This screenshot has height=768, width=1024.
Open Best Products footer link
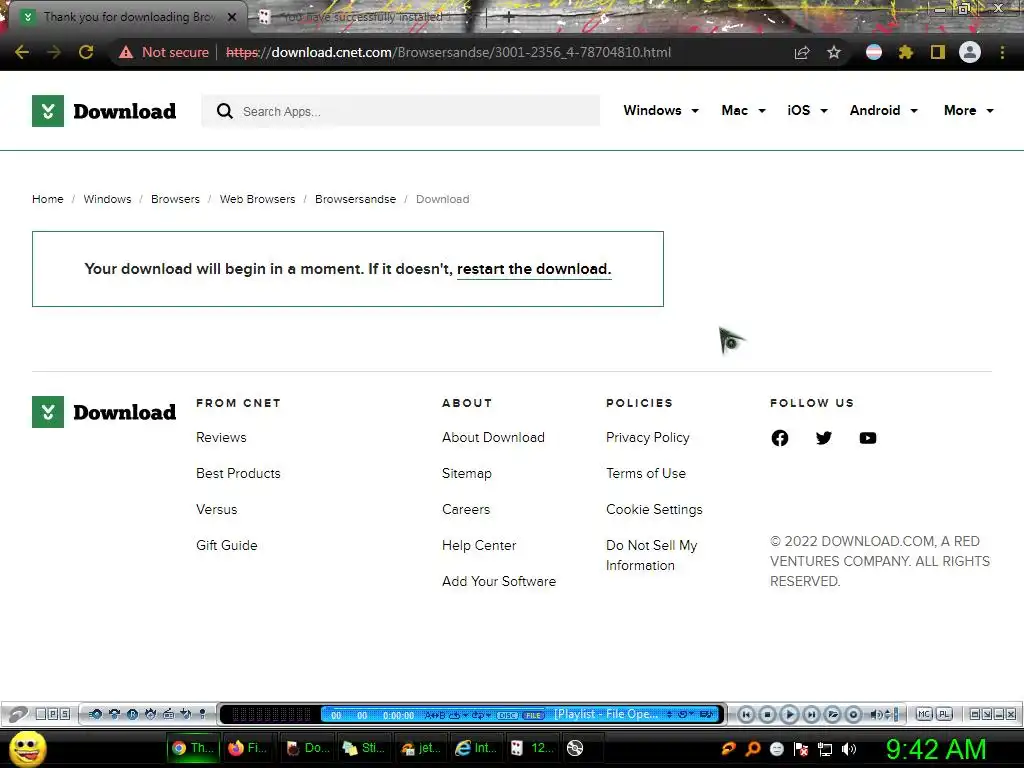[x=238, y=473]
